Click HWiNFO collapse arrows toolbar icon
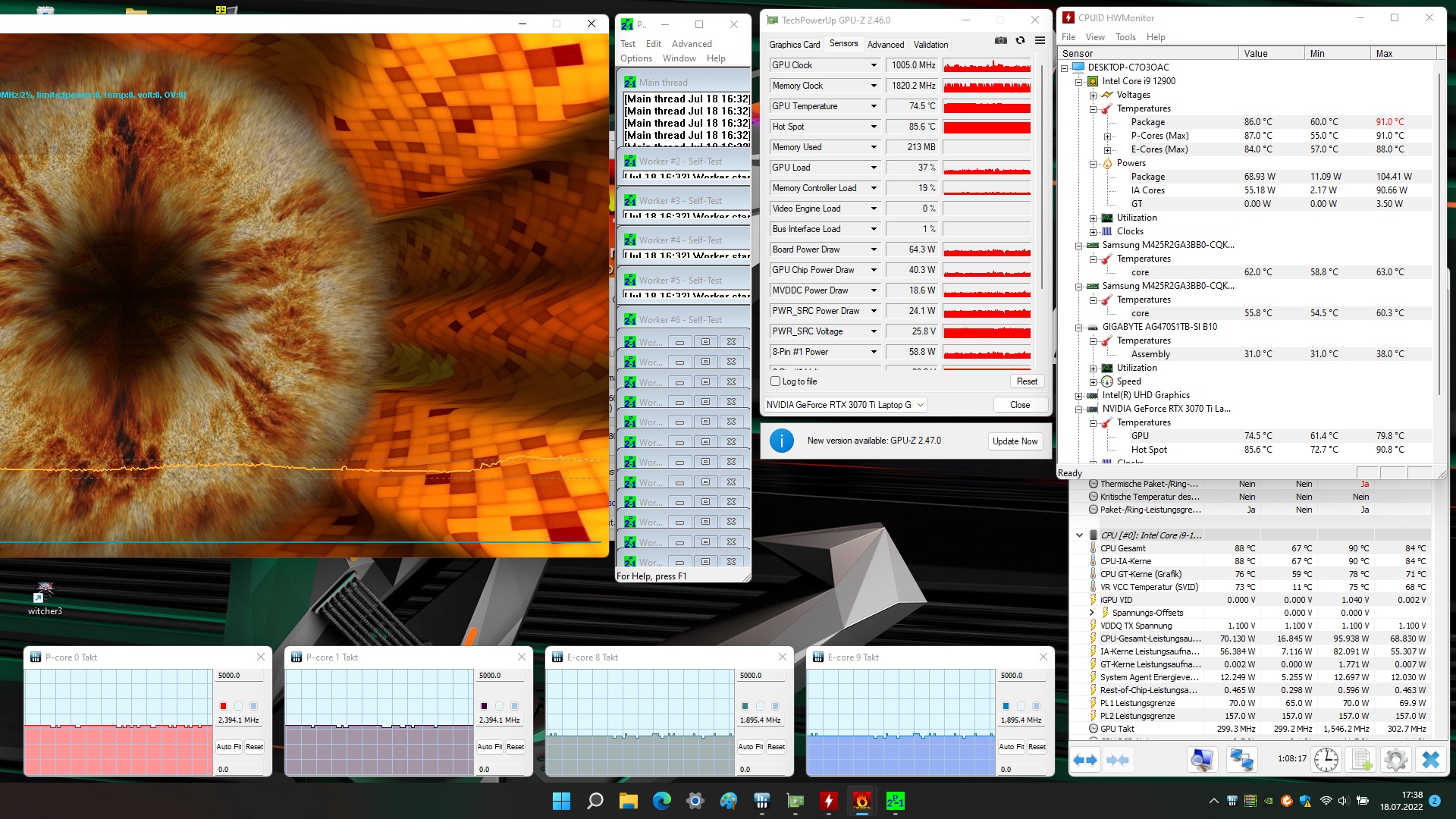This screenshot has width=1456, height=819. [1118, 760]
